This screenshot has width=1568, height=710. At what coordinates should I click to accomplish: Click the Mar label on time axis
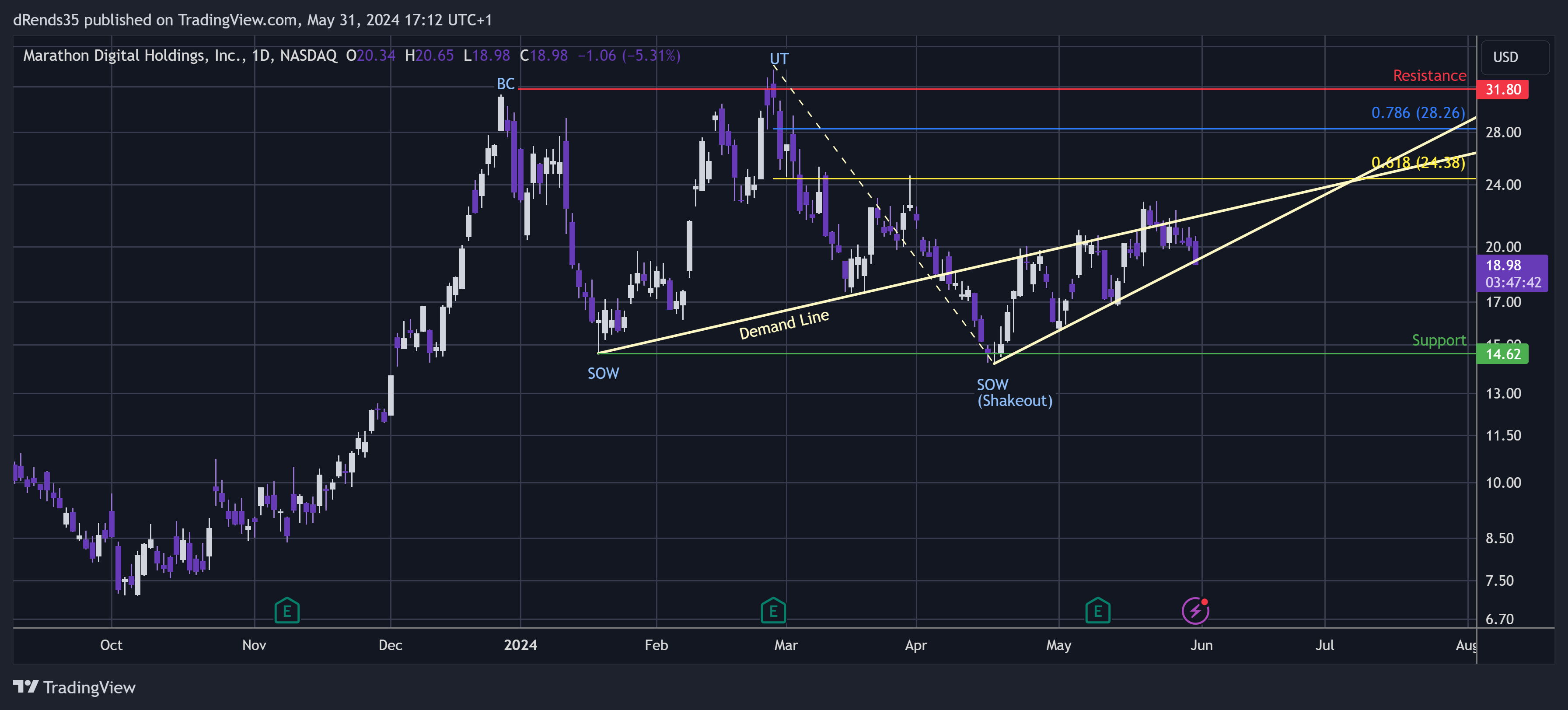click(x=786, y=645)
